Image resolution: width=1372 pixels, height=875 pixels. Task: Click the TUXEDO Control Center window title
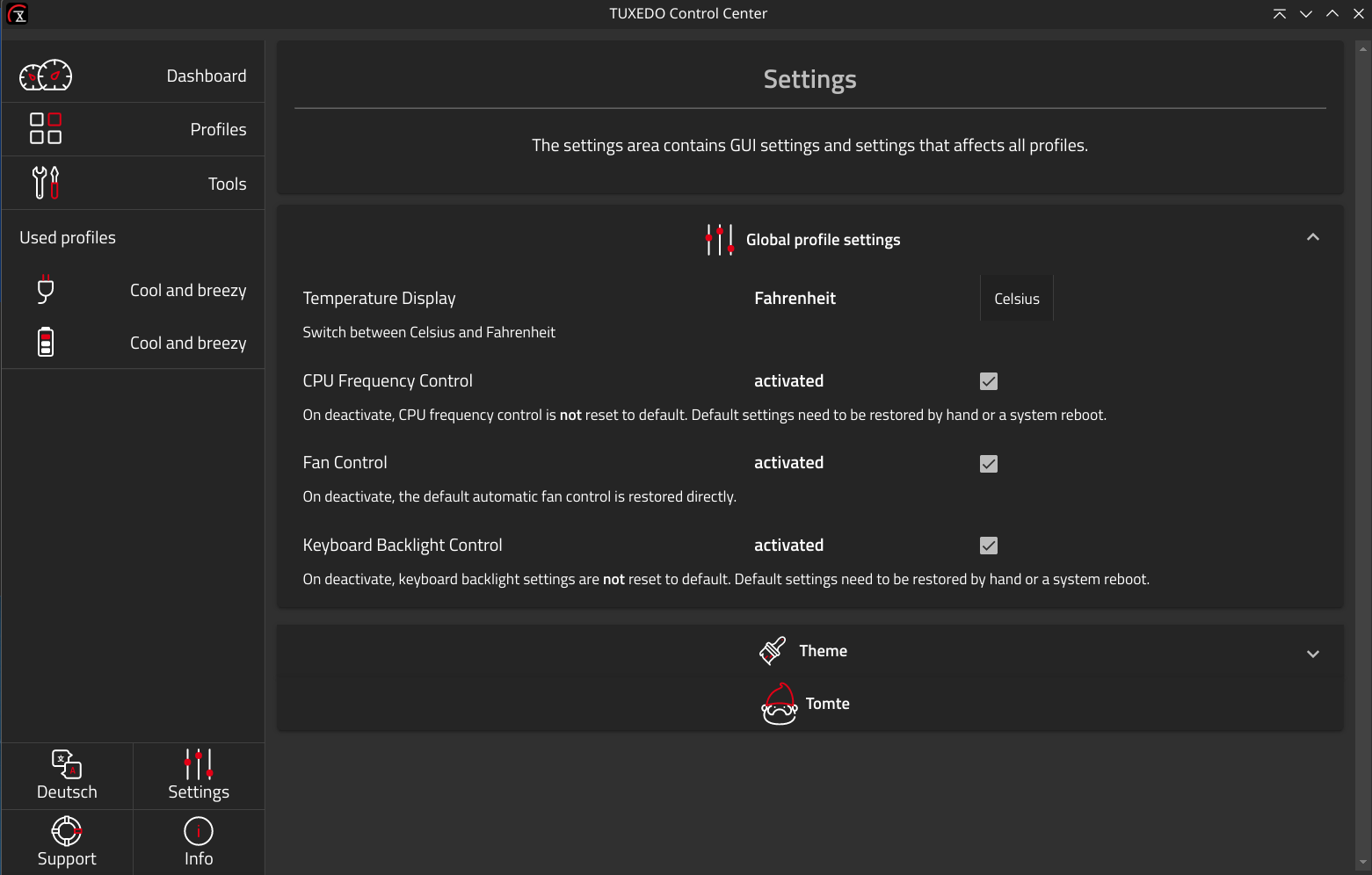click(x=688, y=13)
